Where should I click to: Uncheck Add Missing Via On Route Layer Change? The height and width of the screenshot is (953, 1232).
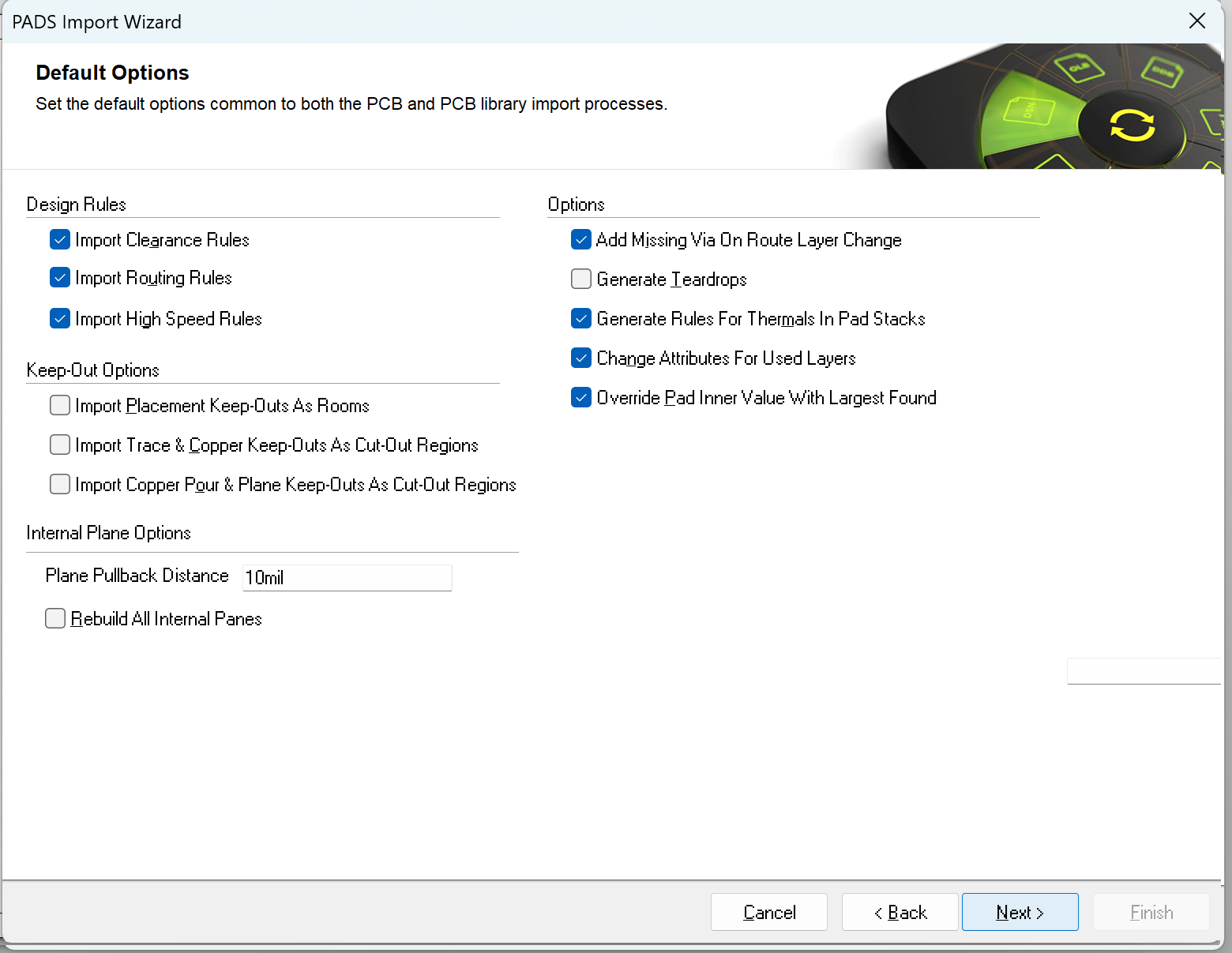[581, 239]
